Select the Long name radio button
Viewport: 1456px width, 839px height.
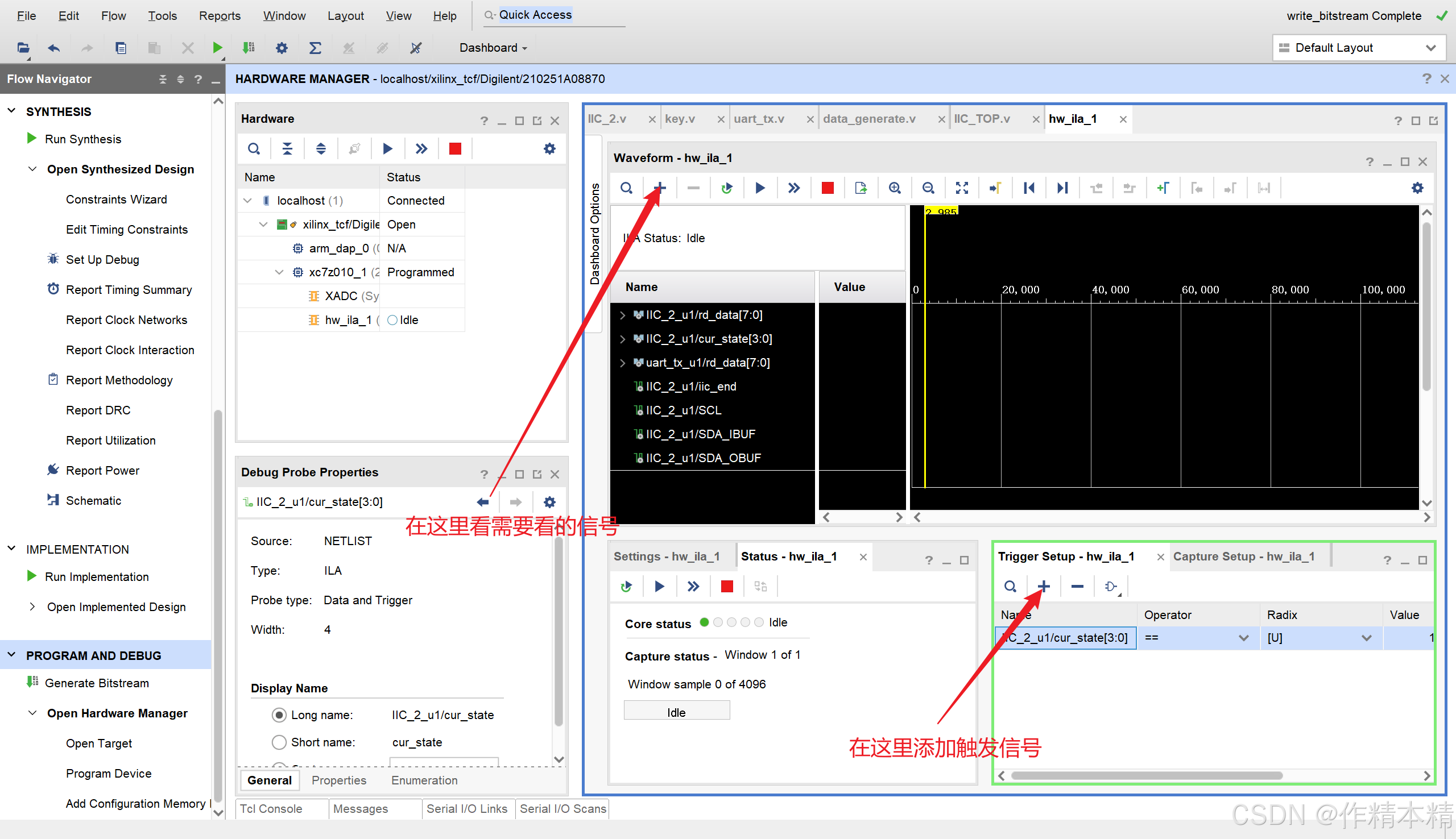[x=279, y=715]
